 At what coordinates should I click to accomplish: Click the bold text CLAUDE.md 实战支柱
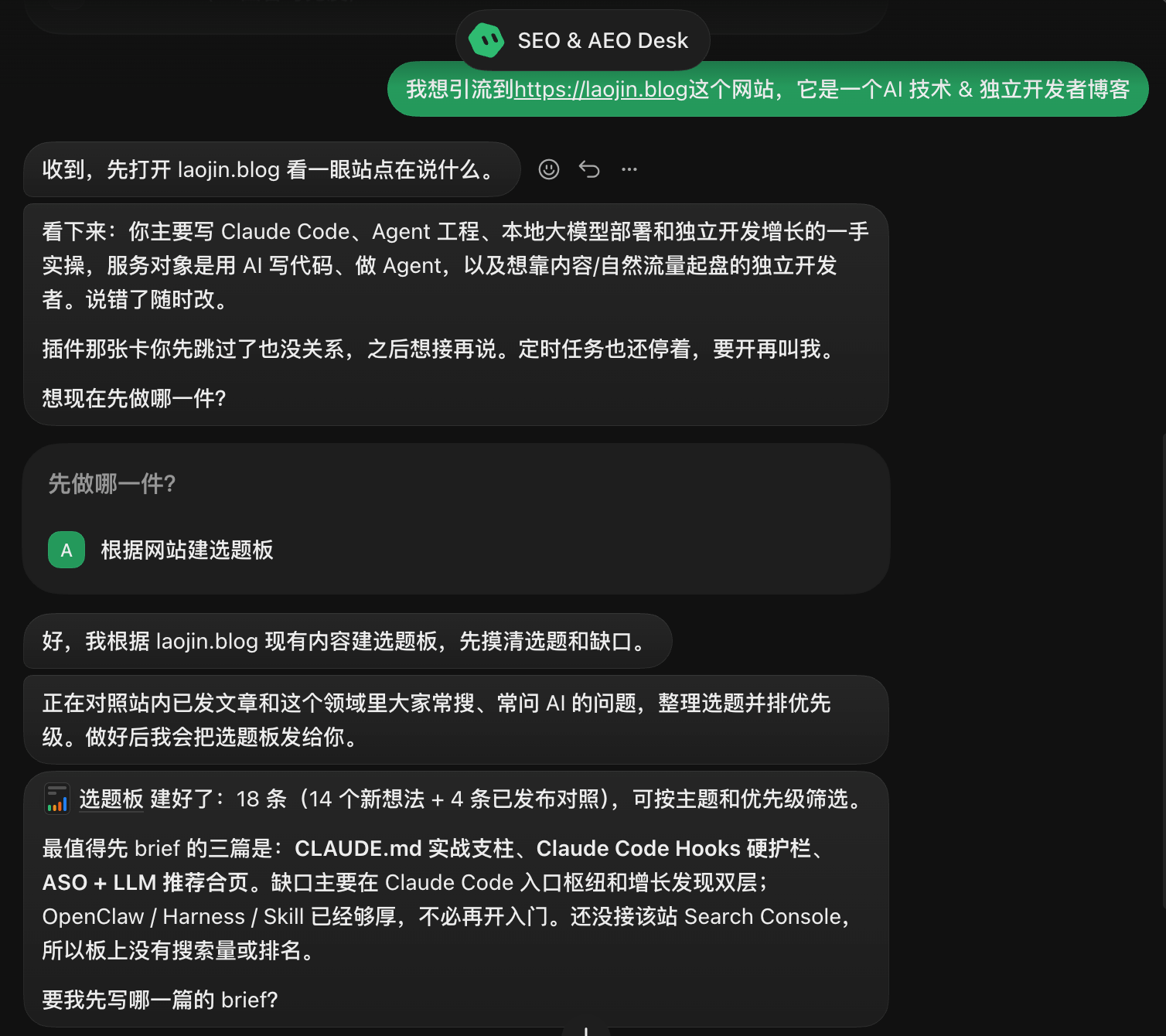point(404,848)
